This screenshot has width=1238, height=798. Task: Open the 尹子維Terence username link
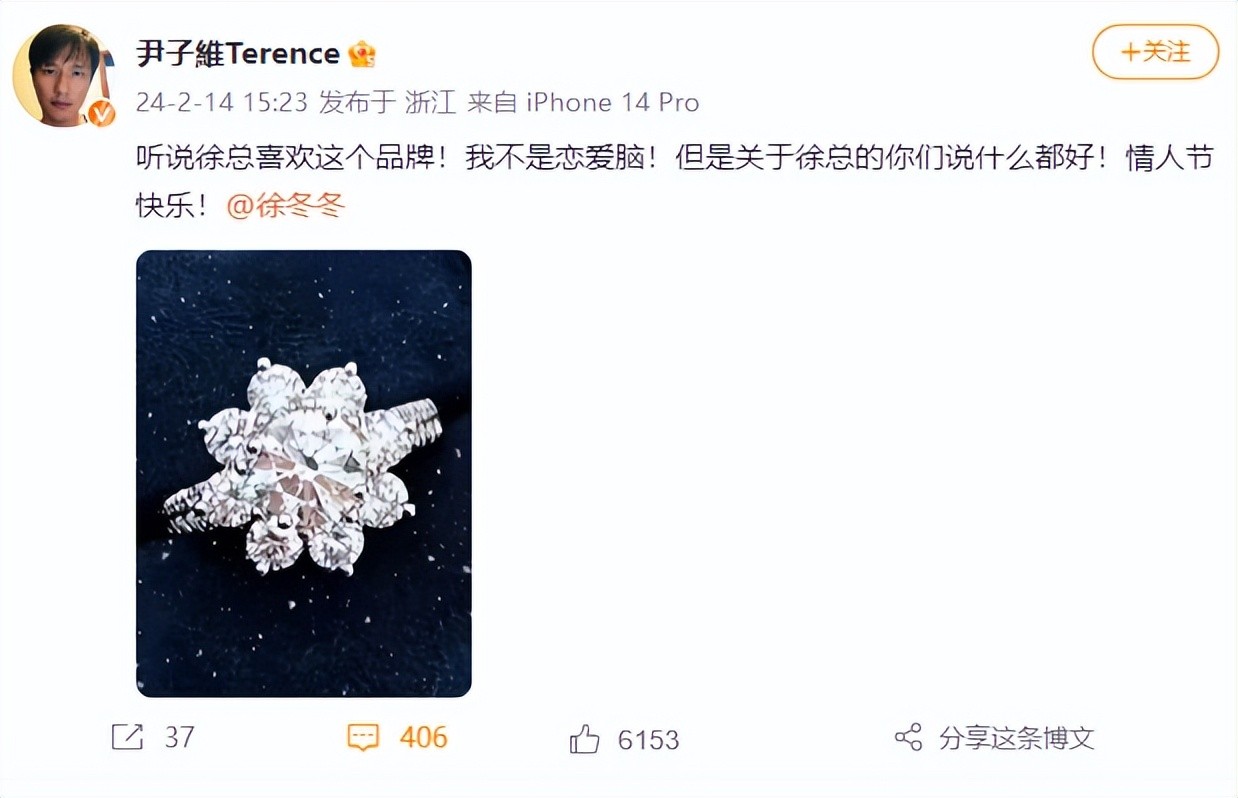coord(238,53)
